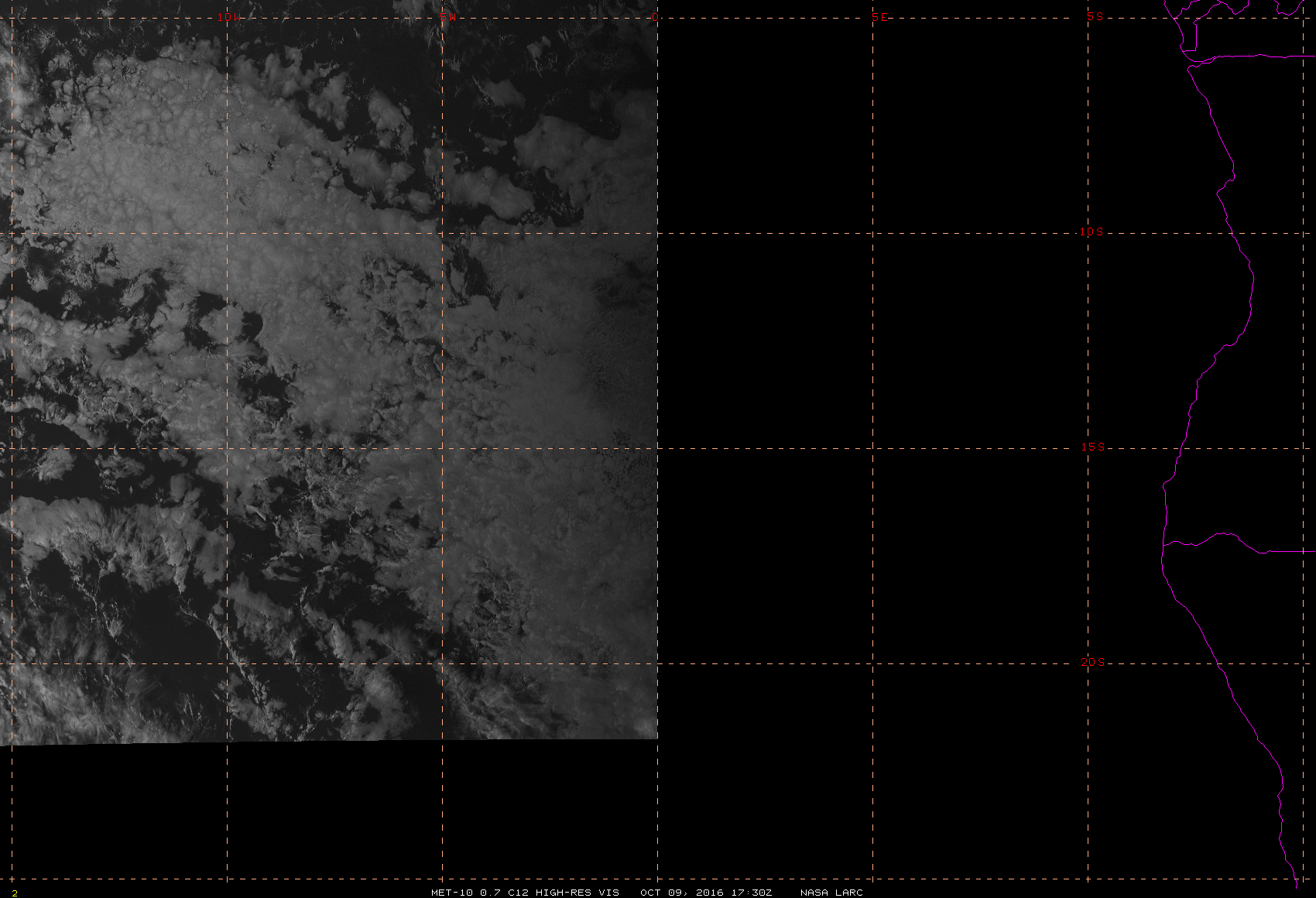Click the 15S latitude label
The width and height of the screenshot is (1316, 898).
point(1092,447)
